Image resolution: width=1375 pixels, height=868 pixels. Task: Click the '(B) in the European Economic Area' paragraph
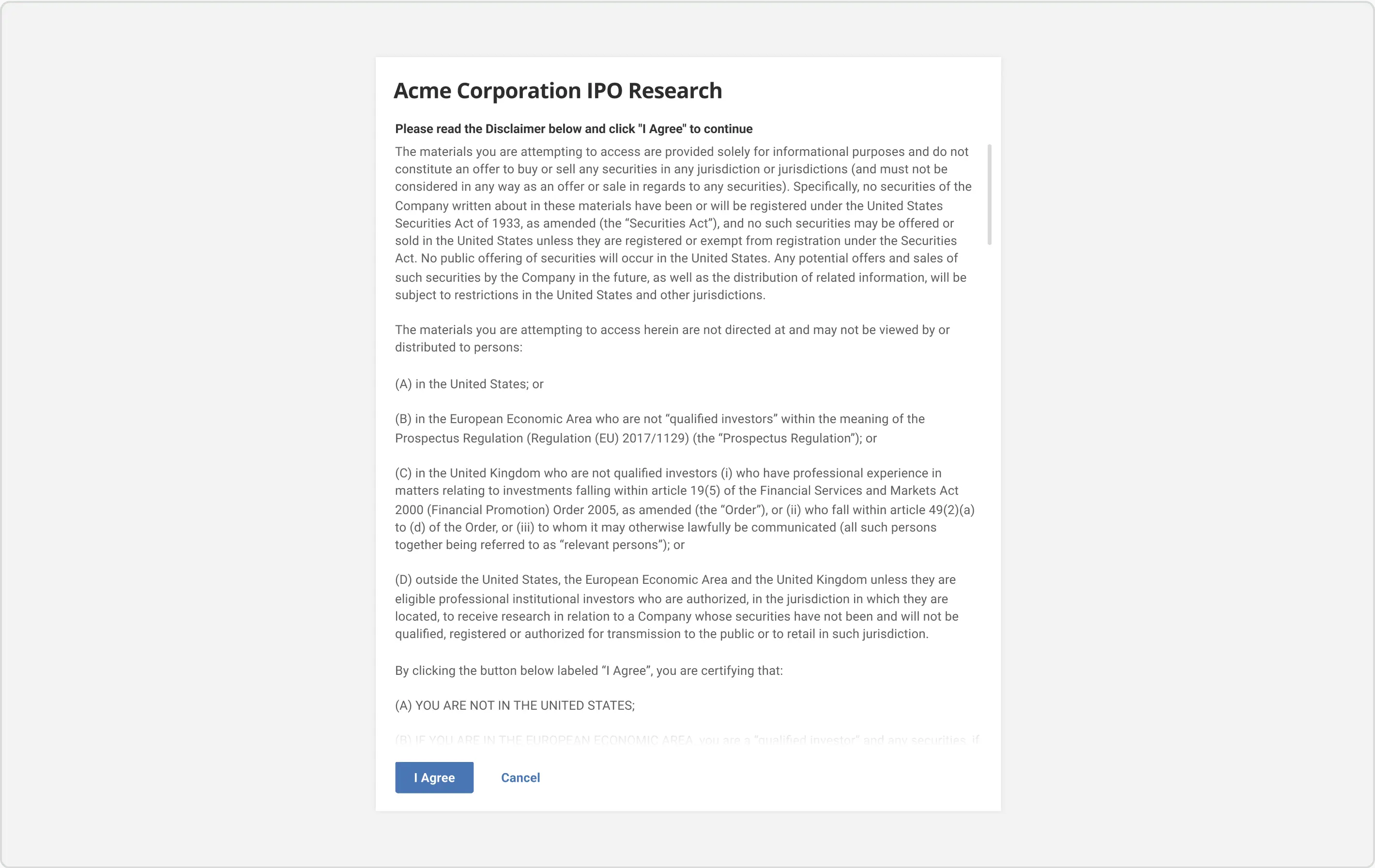(660, 428)
